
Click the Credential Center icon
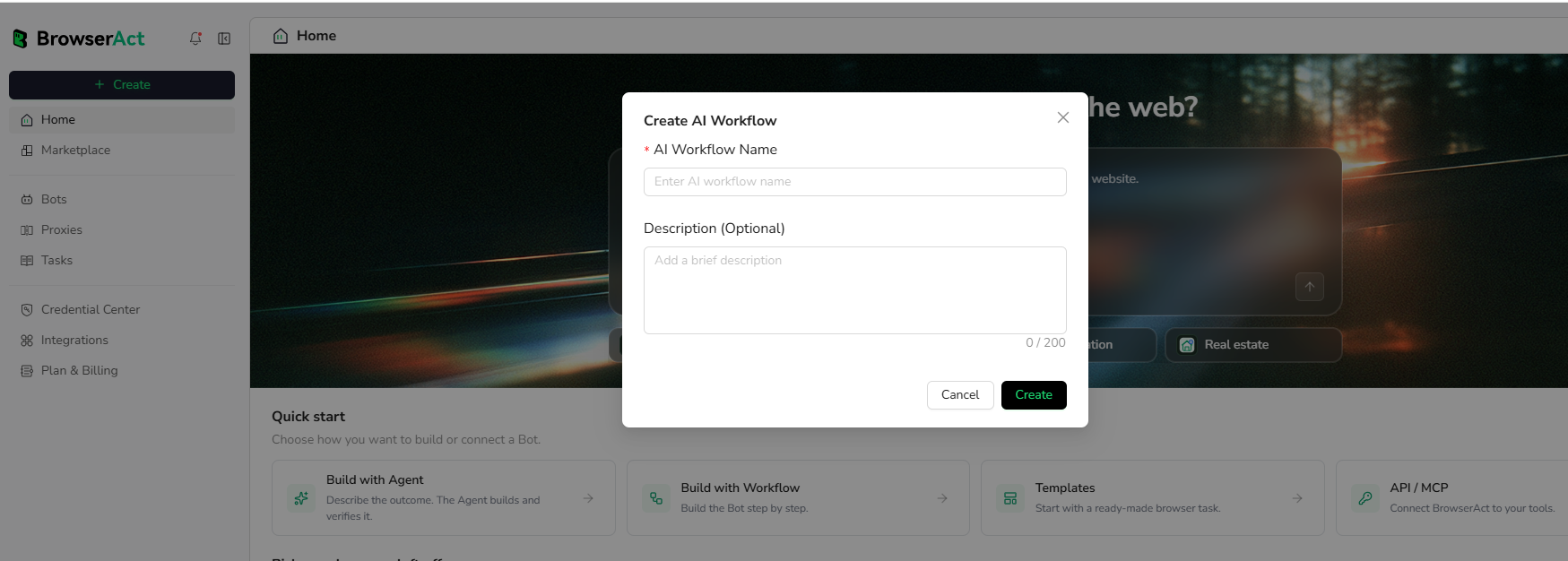click(27, 310)
